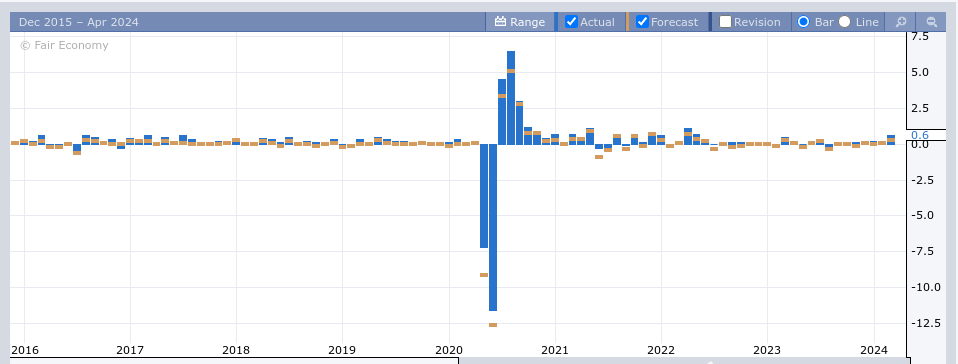The width and height of the screenshot is (958, 364).
Task: Click the blue 0.6 current value label
Action: click(x=920, y=135)
